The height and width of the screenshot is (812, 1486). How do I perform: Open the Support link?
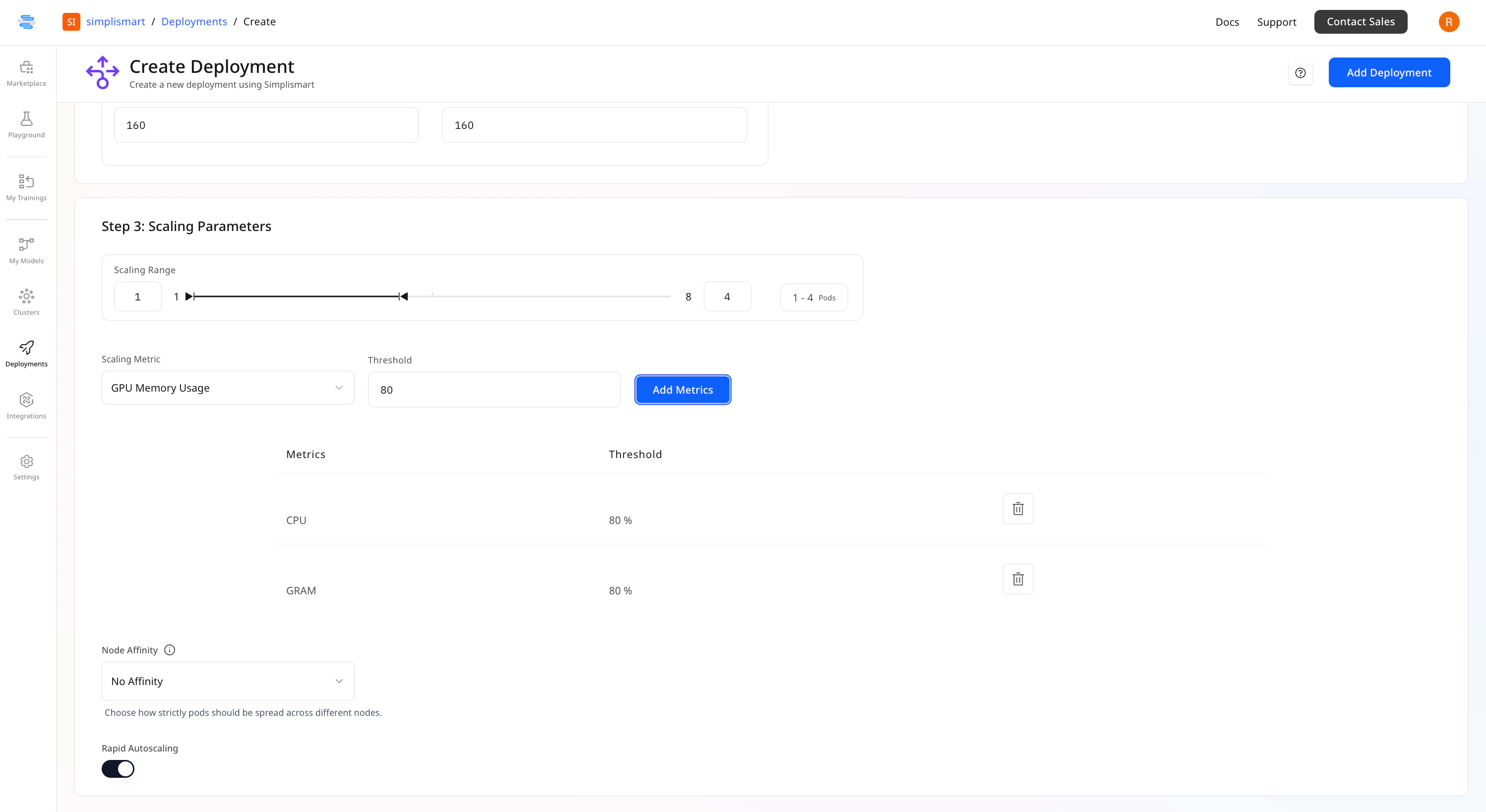pyautogui.click(x=1277, y=22)
